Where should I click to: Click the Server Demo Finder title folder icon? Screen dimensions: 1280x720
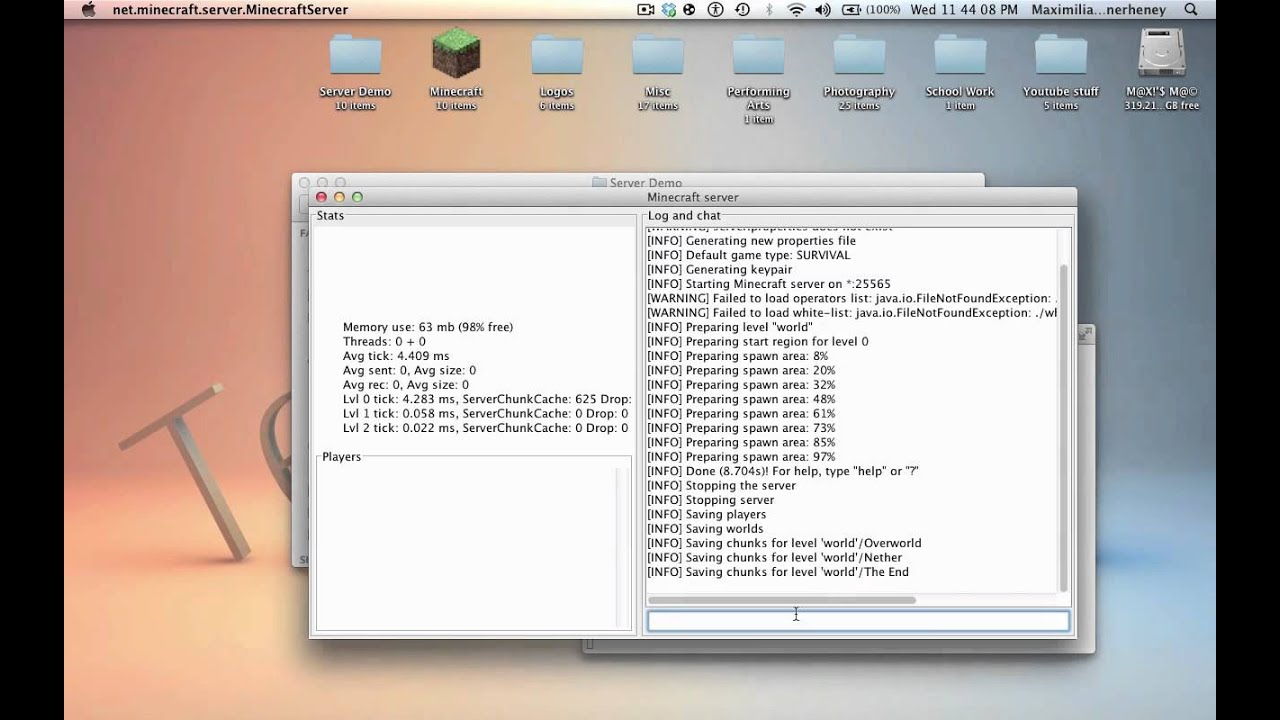coord(599,183)
